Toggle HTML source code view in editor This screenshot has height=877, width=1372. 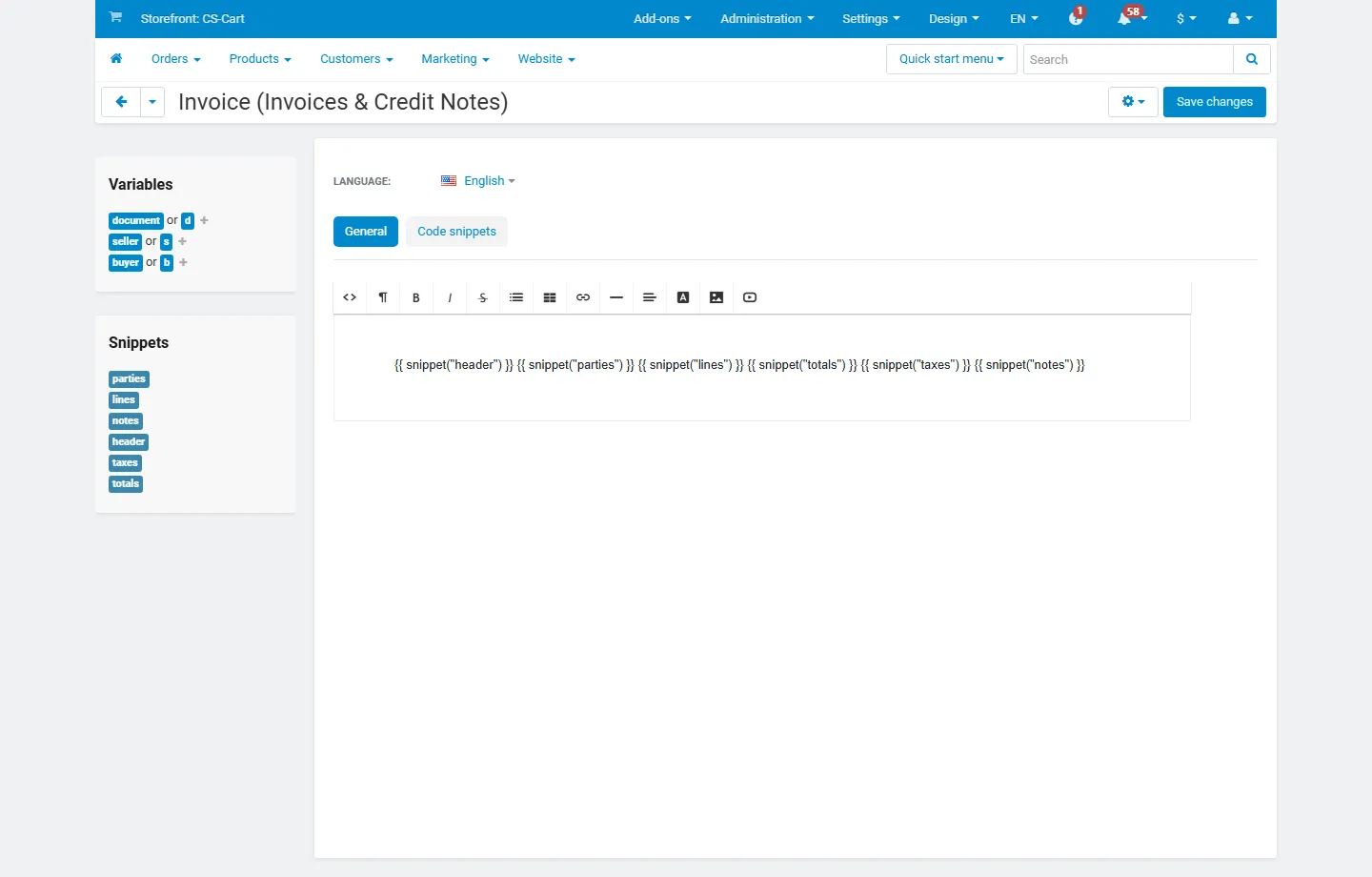tap(350, 297)
